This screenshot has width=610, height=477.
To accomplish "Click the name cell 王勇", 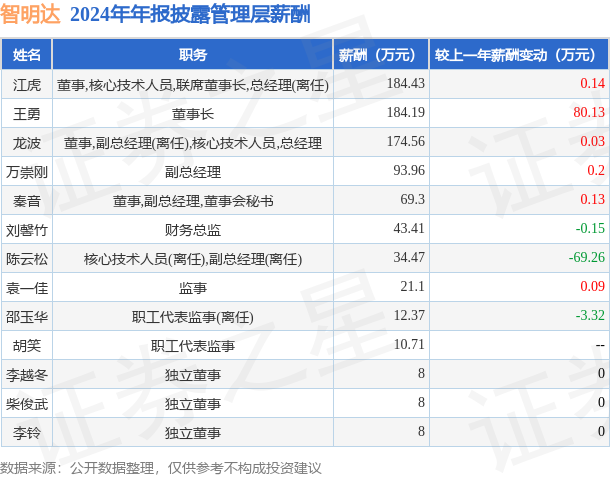I will (26, 114).
